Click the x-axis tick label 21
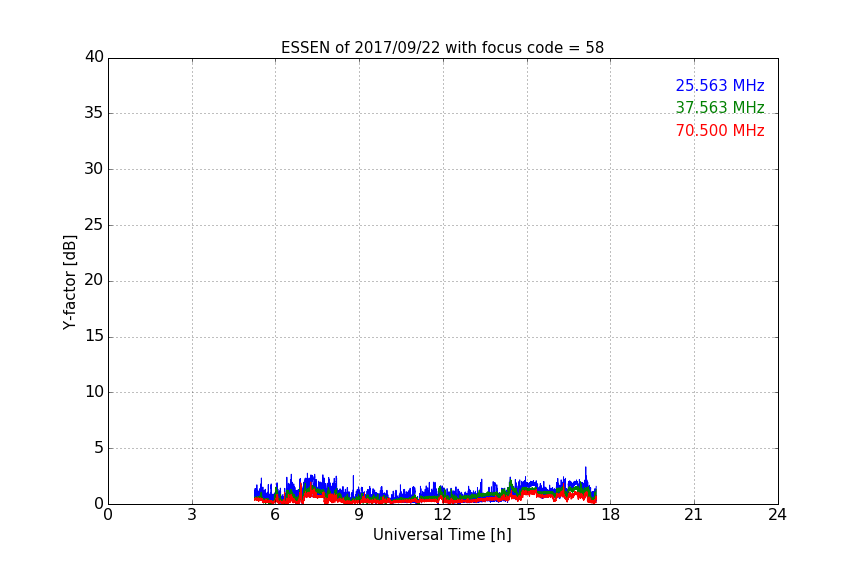The image size is (864, 576). (x=694, y=515)
